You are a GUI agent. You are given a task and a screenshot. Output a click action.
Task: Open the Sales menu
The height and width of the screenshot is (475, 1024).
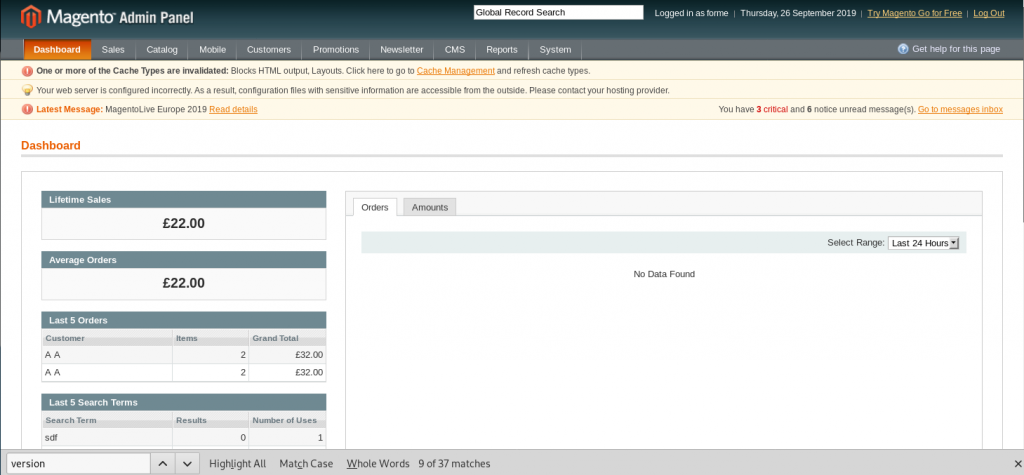(113, 50)
